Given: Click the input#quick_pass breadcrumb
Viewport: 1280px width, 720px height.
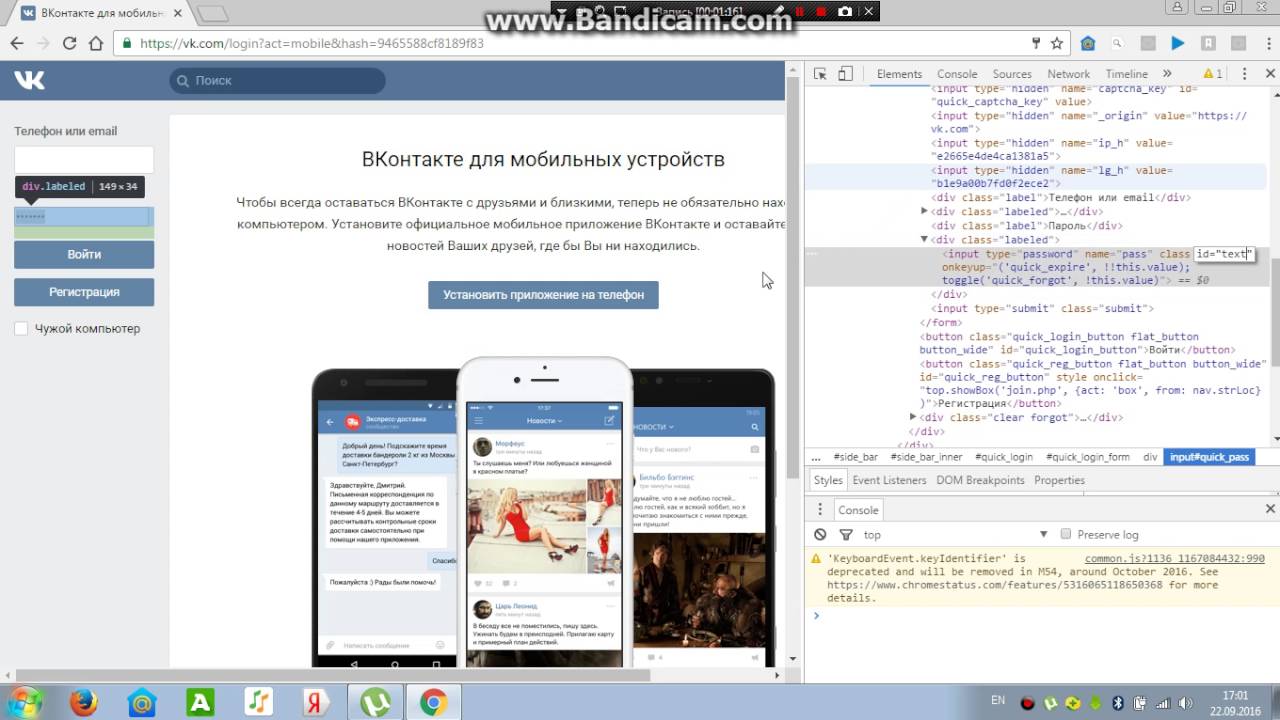Looking at the screenshot, I should point(1210,457).
